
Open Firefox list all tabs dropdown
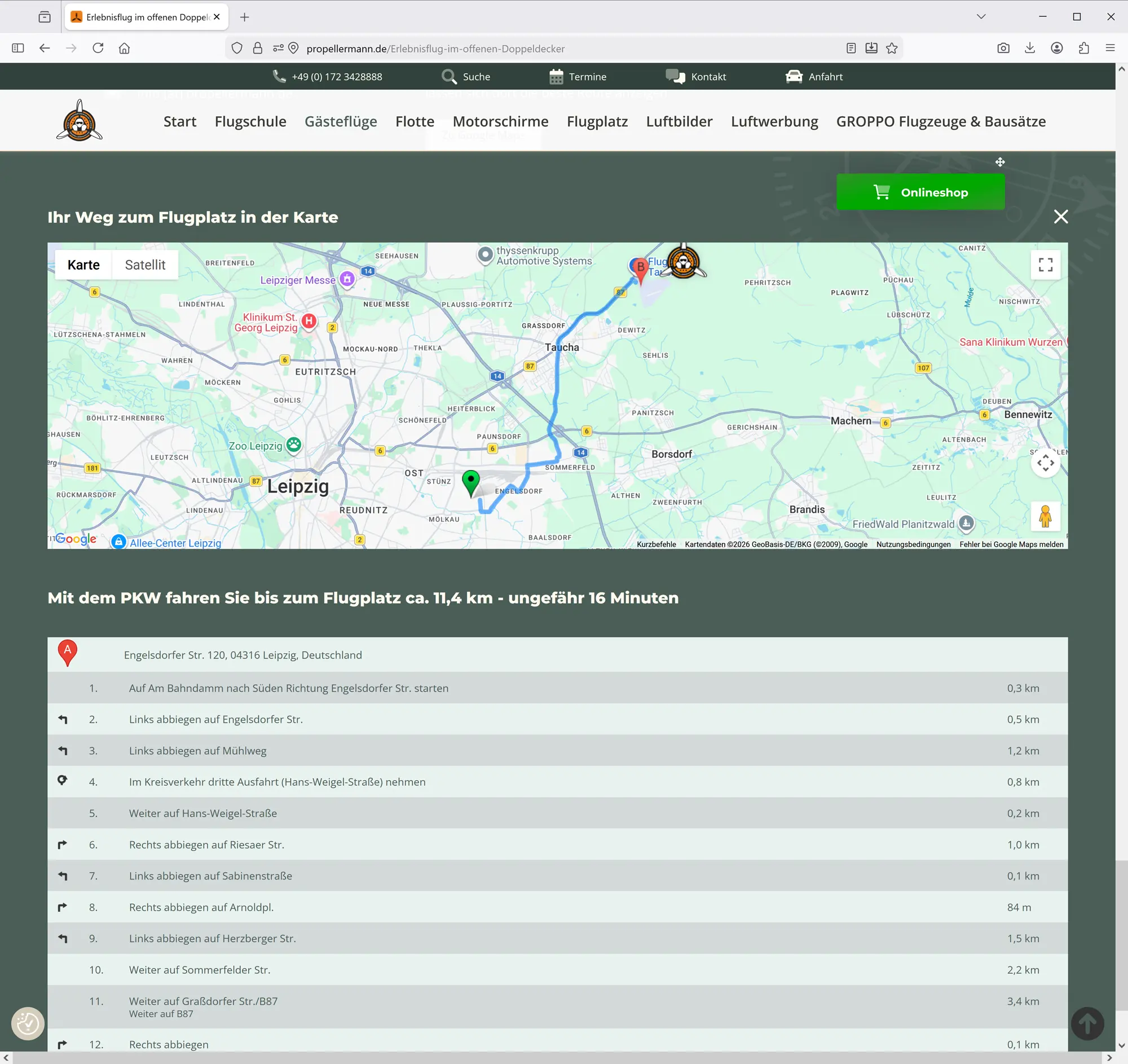981,16
